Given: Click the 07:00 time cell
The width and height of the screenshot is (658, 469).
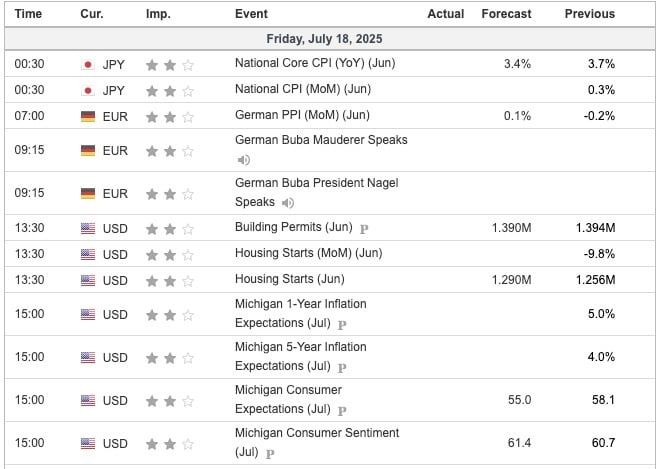Looking at the screenshot, I should (29, 116).
